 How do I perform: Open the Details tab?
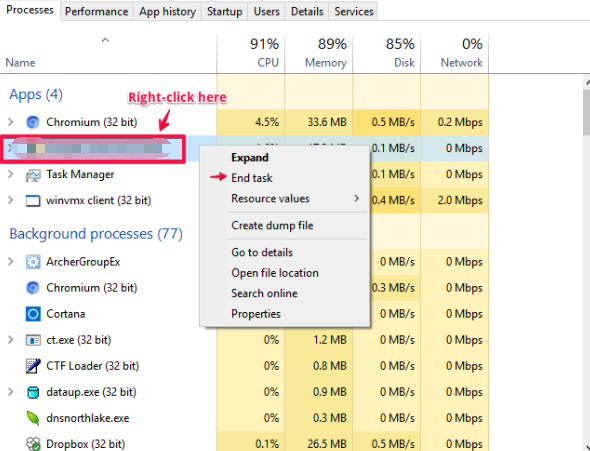pyautogui.click(x=307, y=11)
